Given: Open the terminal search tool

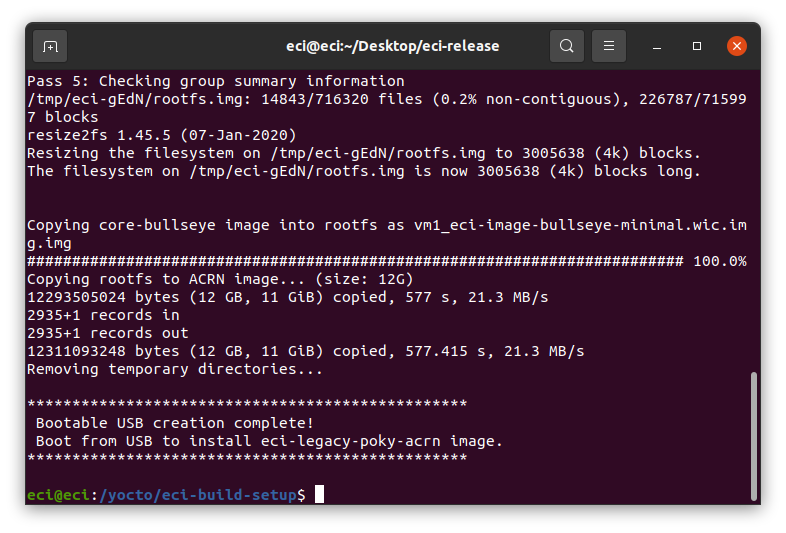Looking at the screenshot, I should point(566,46).
